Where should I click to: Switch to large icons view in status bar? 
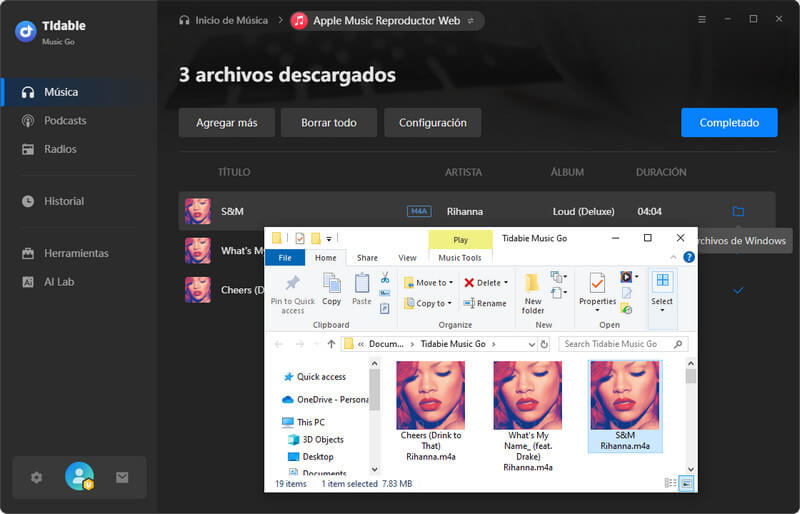click(x=687, y=484)
